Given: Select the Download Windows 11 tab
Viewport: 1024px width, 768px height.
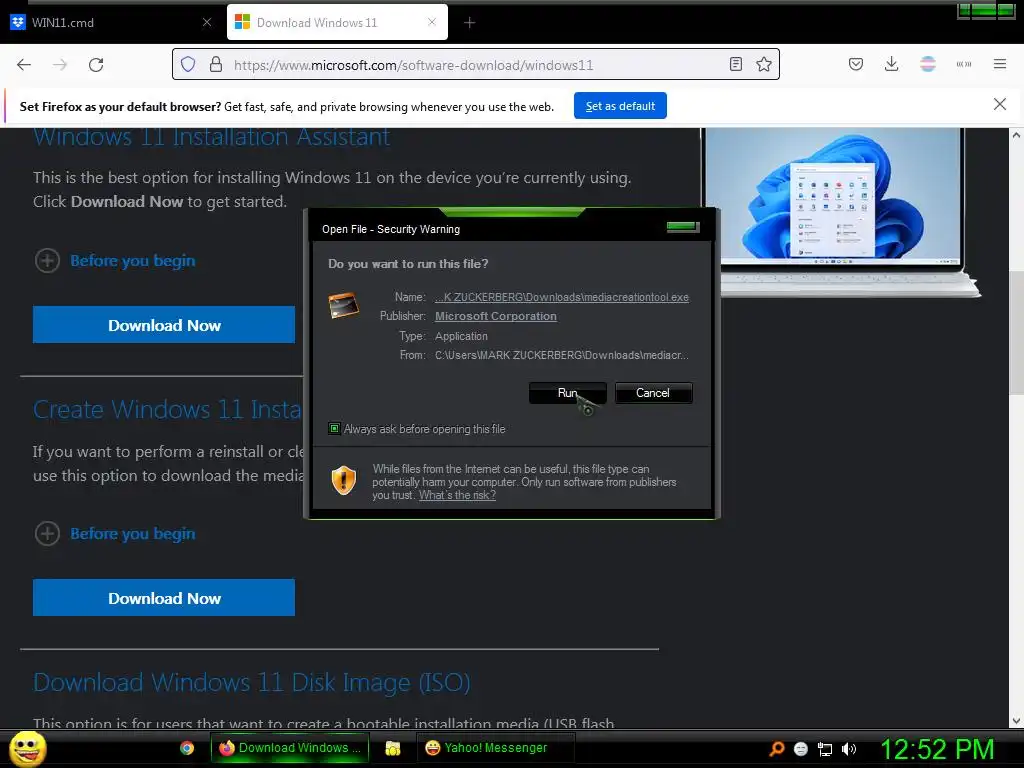Looking at the screenshot, I should click(x=338, y=22).
